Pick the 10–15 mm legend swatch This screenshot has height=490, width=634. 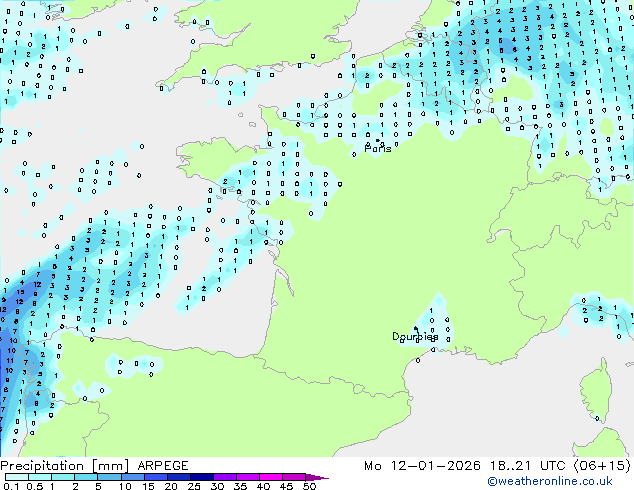132,477
